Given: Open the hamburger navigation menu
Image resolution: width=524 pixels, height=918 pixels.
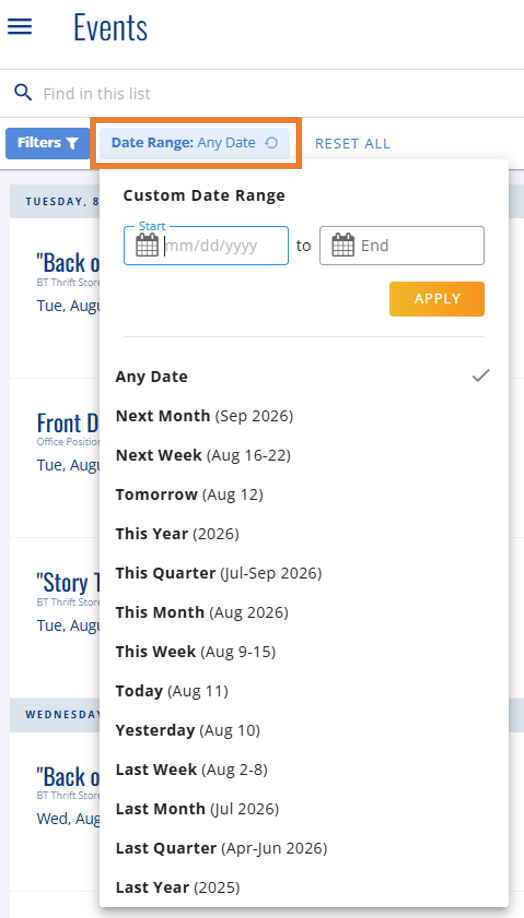Looking at the screenshot, I should pos(20,26).
